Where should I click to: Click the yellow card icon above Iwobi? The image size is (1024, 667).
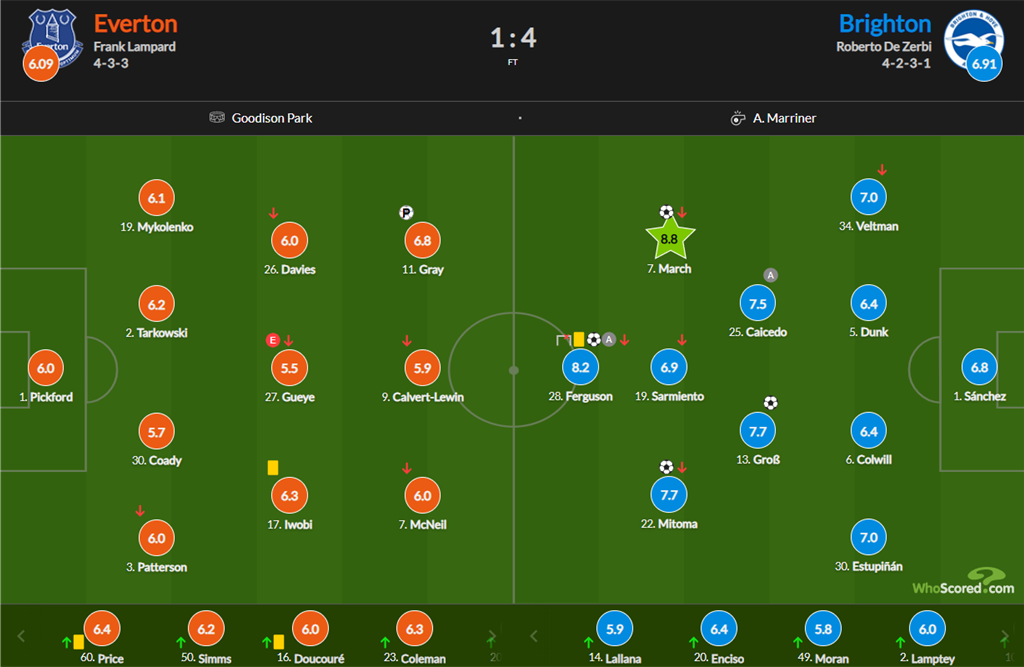[272, 467]
